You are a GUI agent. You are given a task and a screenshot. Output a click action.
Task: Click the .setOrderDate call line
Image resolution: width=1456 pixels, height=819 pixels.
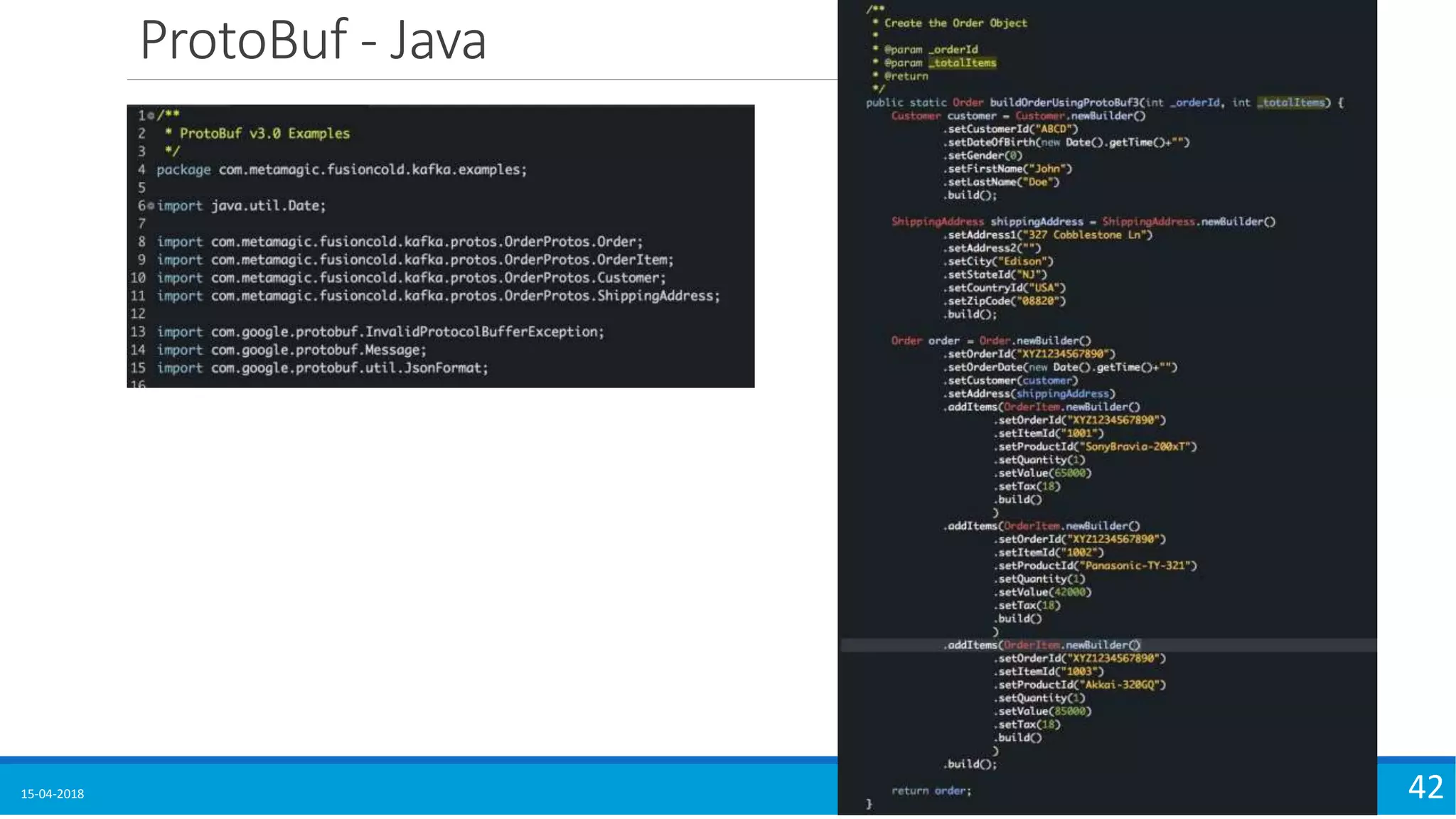tap(1061, 368)
